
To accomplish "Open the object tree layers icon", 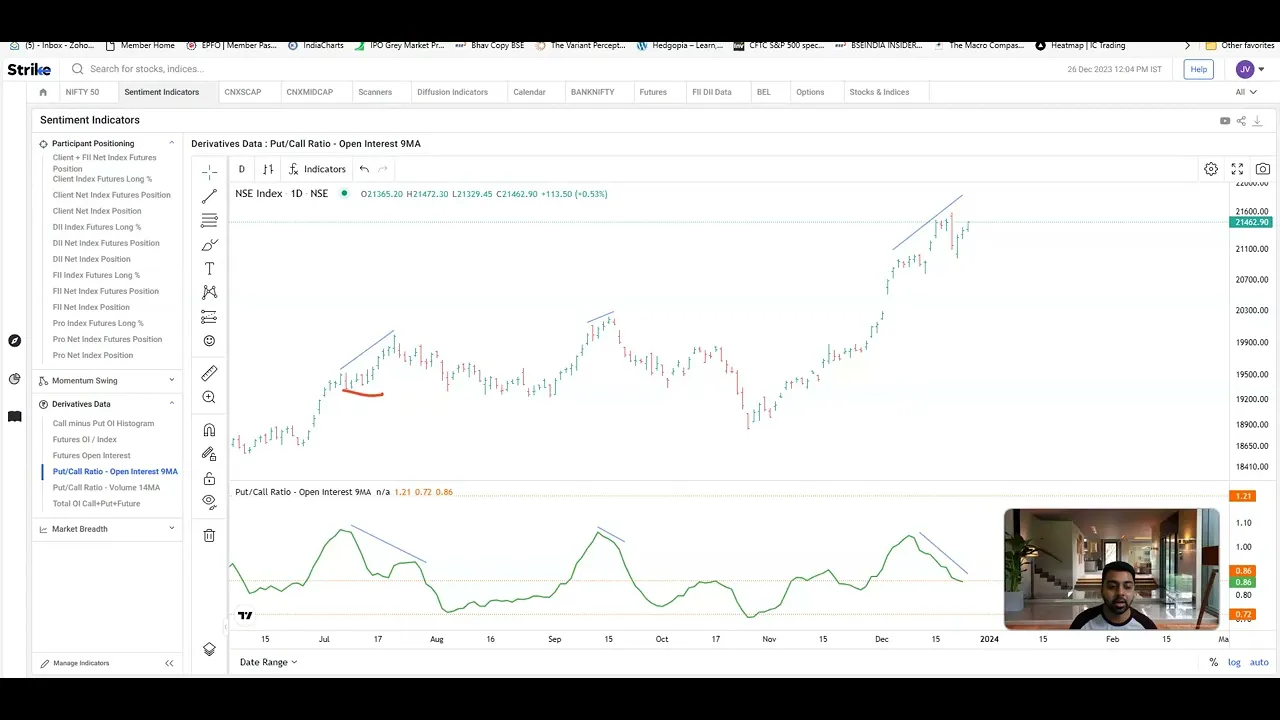I will point(209,649).
